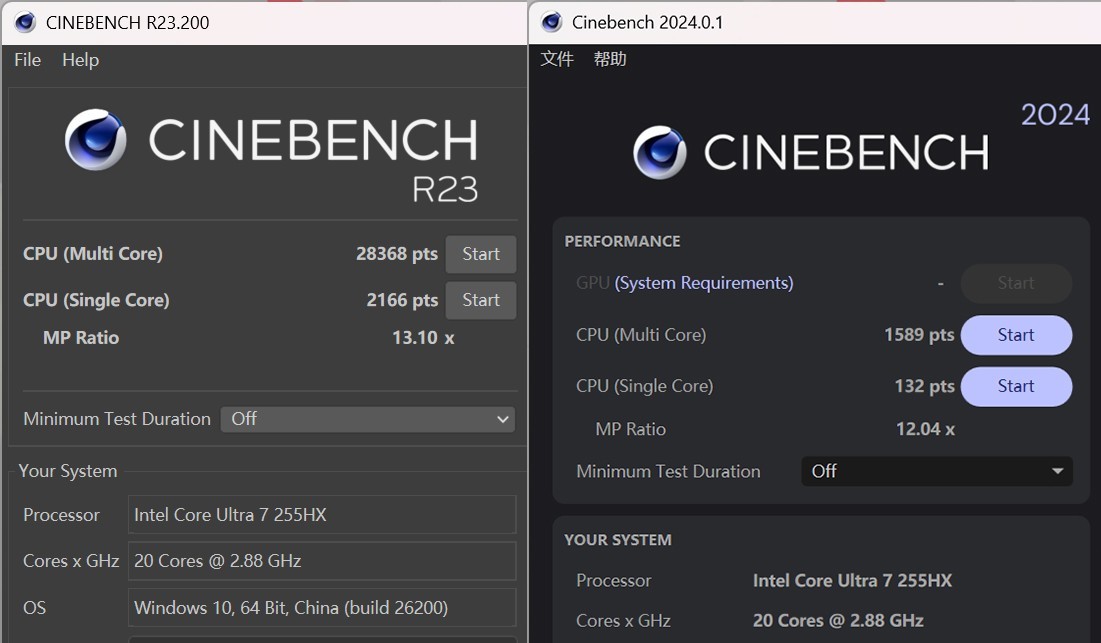Open the Help menu in R23
The width and height of the screenshot is (1101, 643).
[80, 60]
